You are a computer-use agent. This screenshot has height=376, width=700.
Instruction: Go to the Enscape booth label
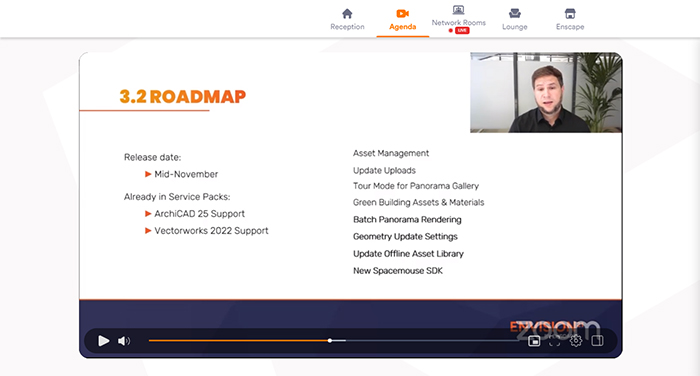tap(570, 27)
